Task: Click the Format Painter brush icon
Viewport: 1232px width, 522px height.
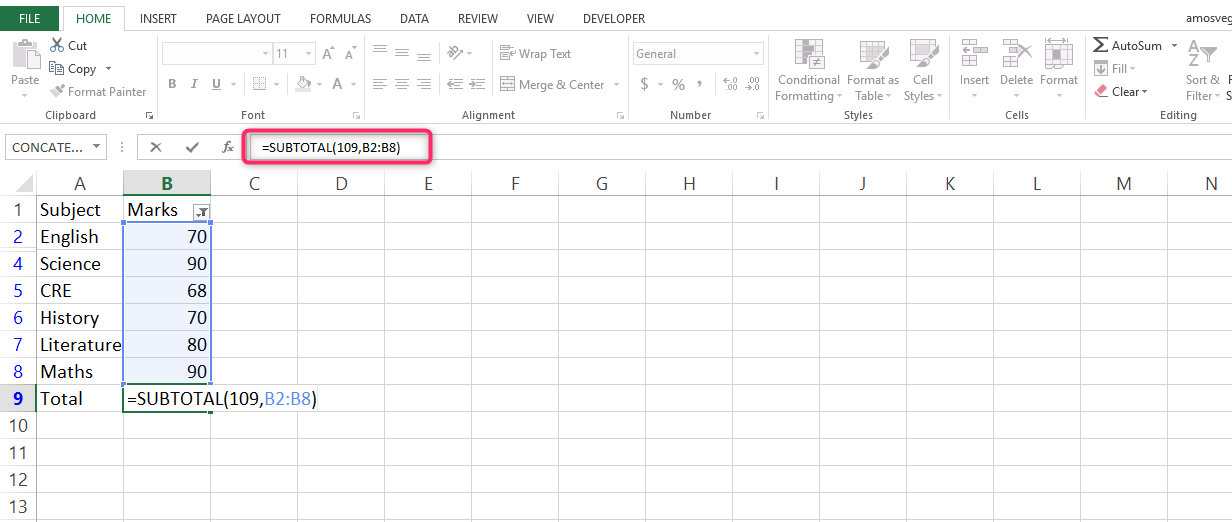Action: 57,92
